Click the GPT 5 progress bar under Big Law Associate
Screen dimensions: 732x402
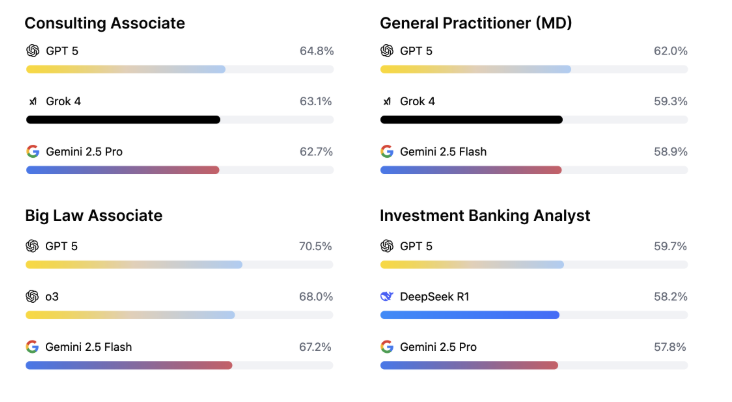(x=133, y=265)
